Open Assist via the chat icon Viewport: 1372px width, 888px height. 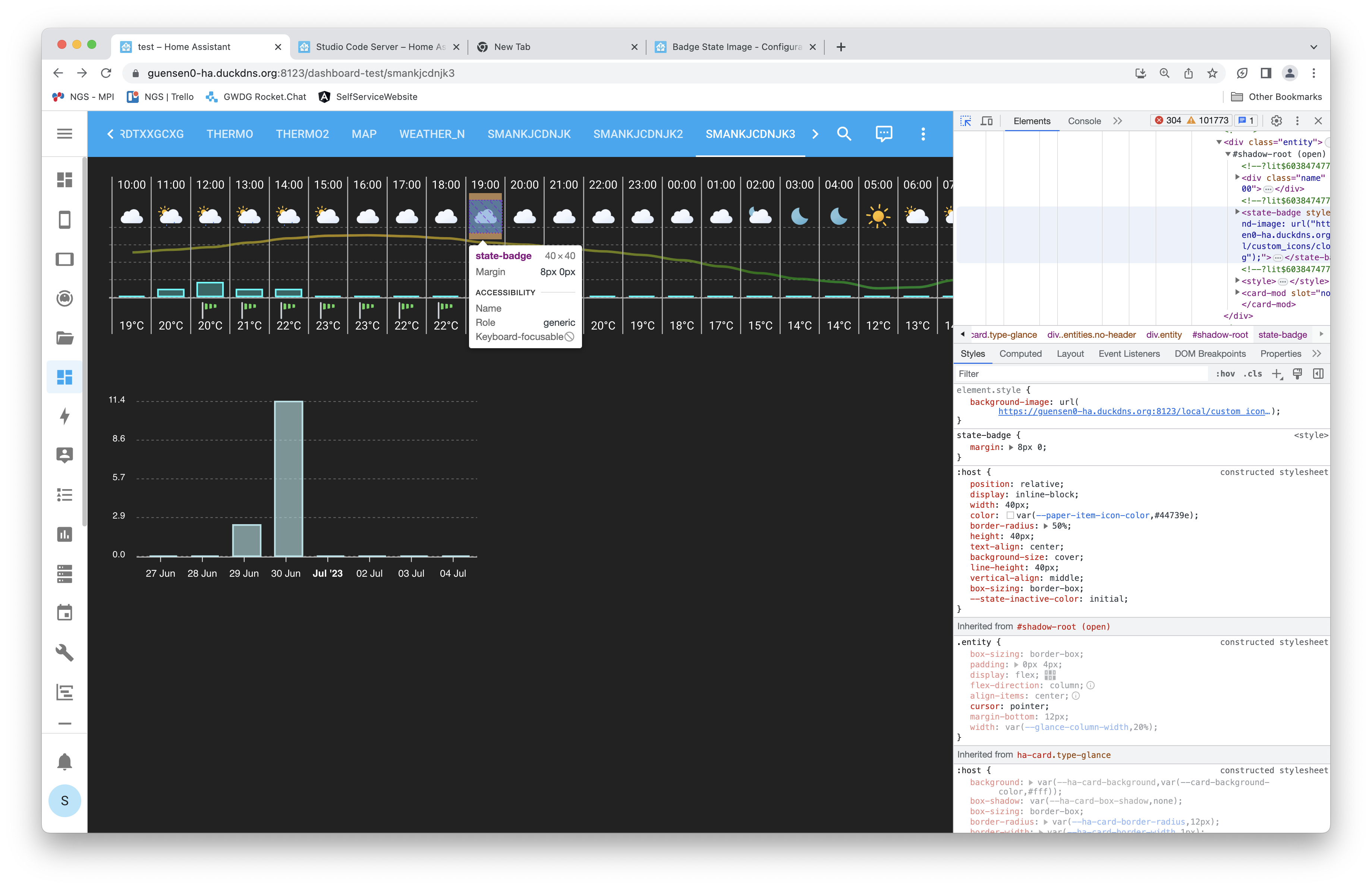(883, 134)
